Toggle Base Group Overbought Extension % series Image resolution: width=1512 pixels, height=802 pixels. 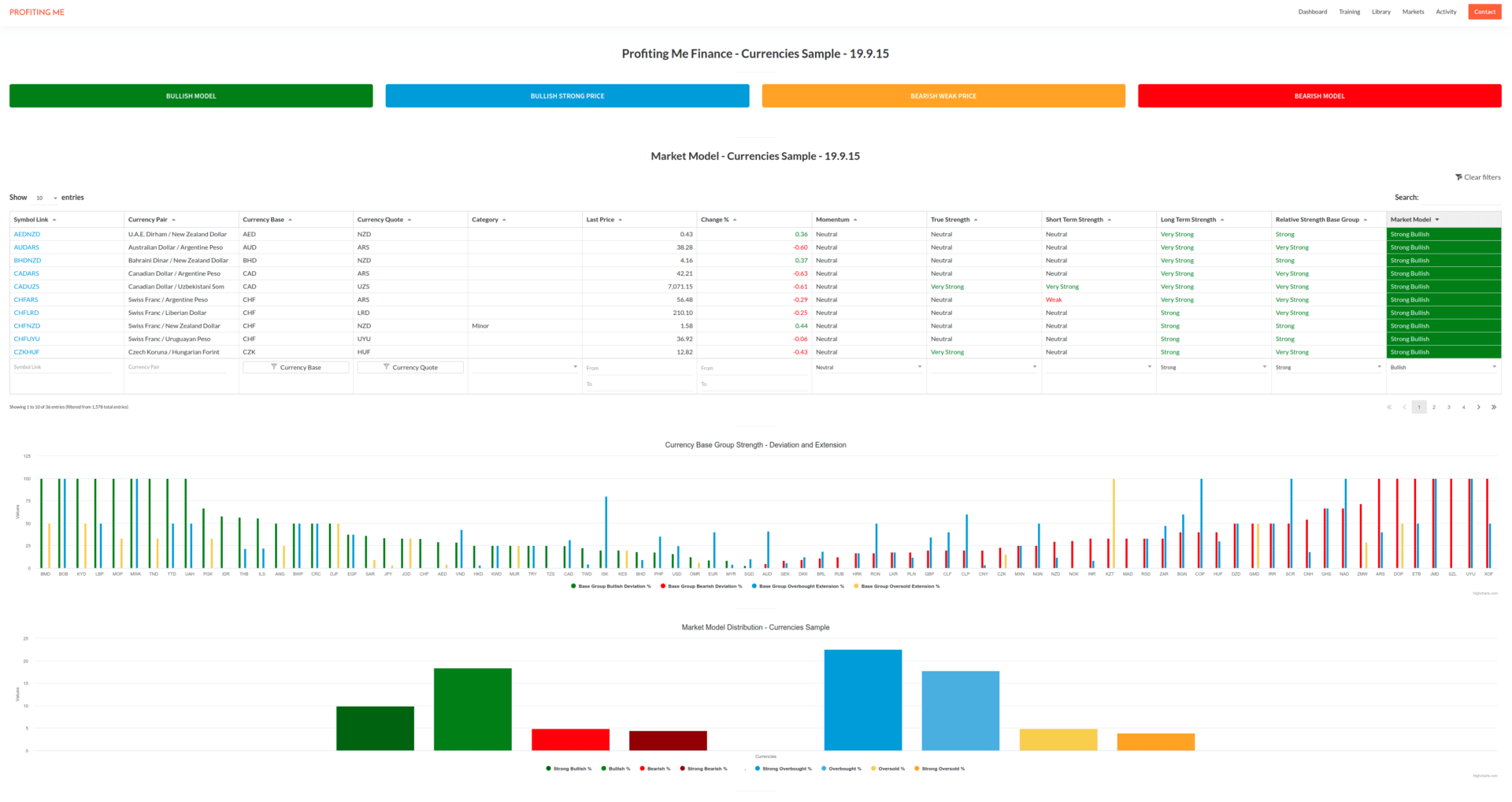[798, 586]
